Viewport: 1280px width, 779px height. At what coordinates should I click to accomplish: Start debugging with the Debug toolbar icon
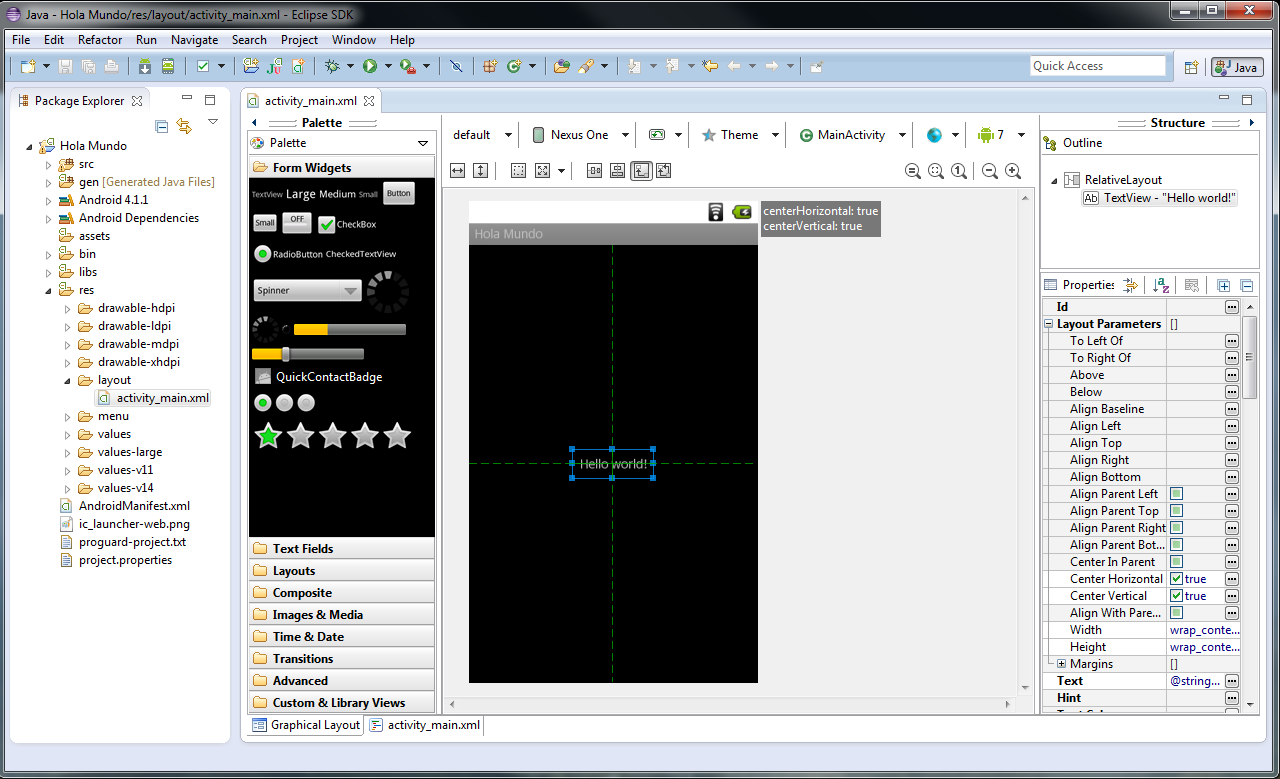[x=331, y=67]
